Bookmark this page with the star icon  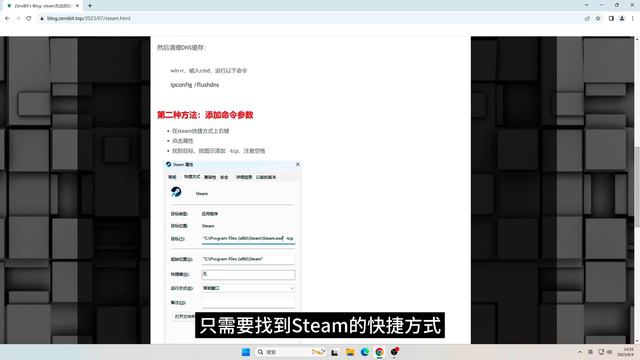pos(598,18)
